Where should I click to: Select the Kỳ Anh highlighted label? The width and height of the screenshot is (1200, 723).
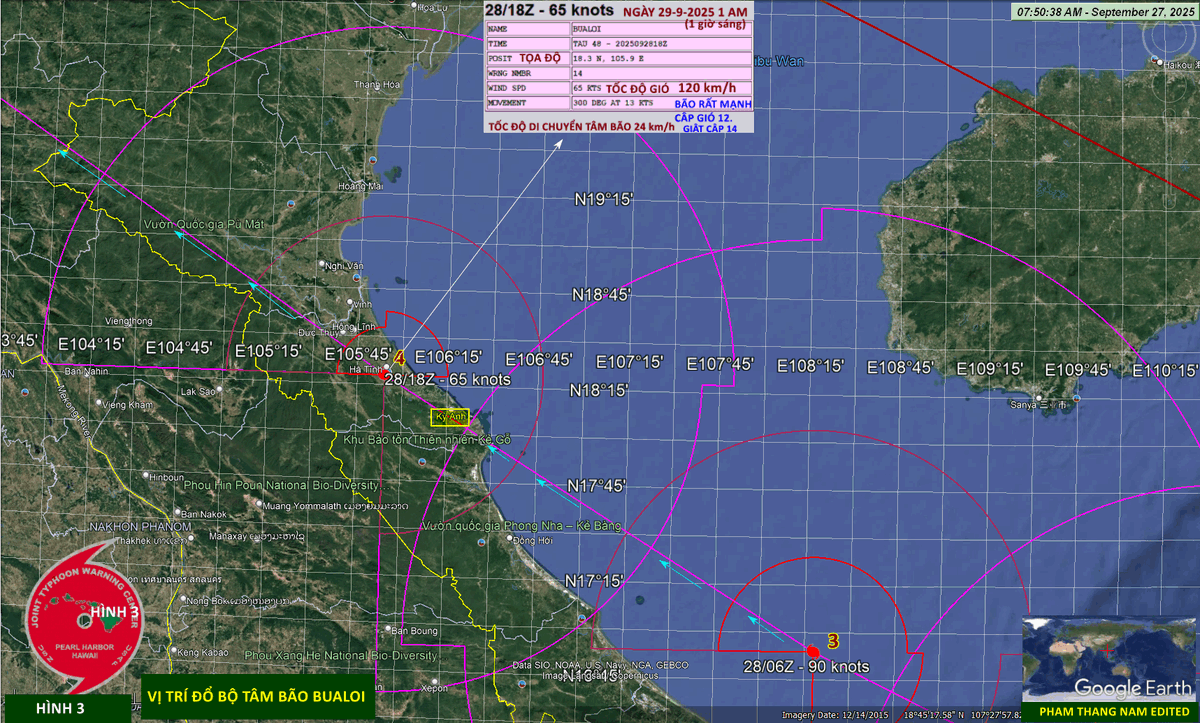(x=452, y=417)
